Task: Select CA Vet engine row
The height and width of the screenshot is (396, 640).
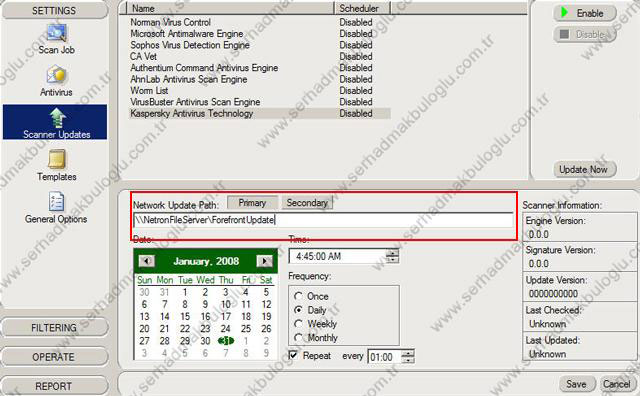Action: [x=260, y=56]
